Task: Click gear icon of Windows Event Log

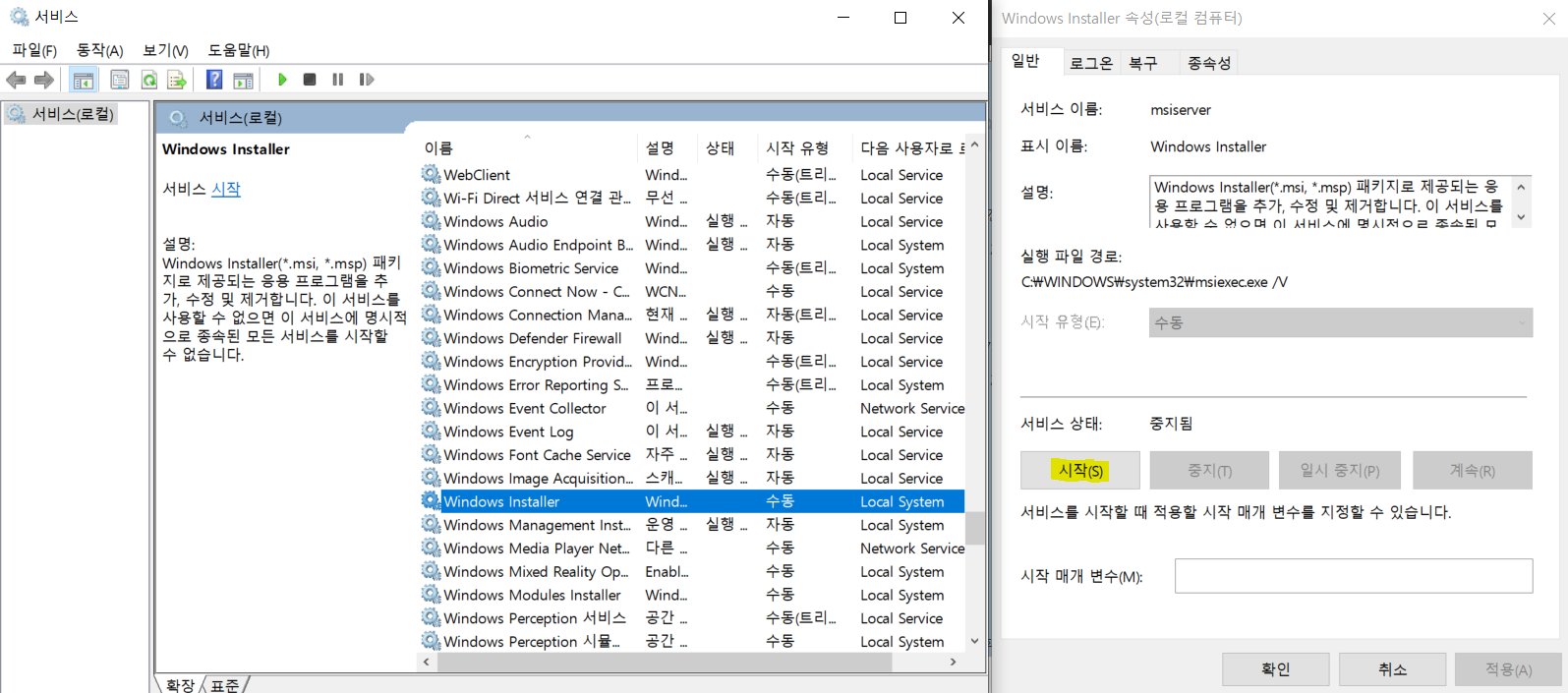Action: (x=431, y=431)
